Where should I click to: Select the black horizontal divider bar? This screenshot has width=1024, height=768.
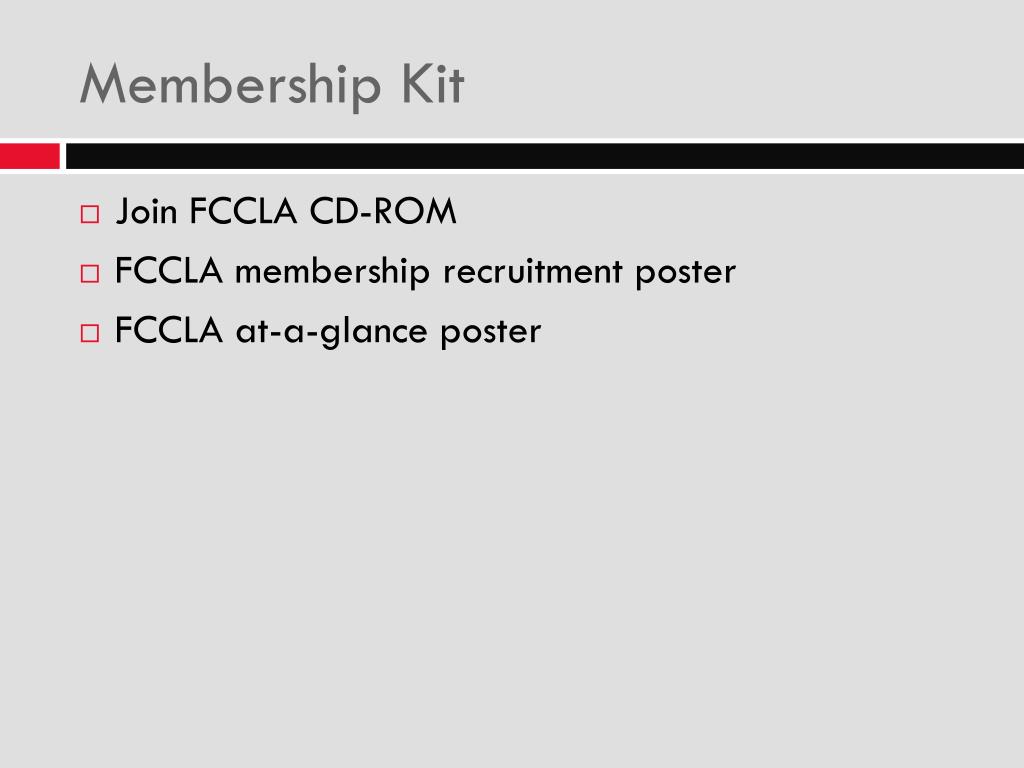[545, 156]
